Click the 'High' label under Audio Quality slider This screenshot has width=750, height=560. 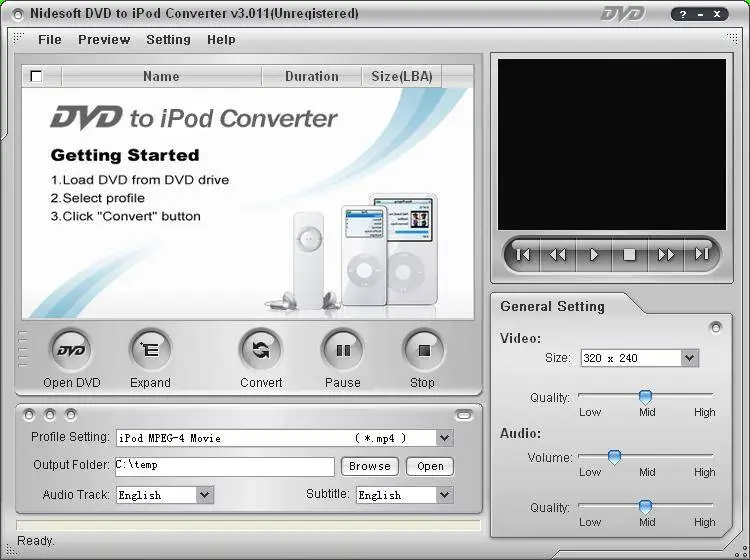coord(705,522)
